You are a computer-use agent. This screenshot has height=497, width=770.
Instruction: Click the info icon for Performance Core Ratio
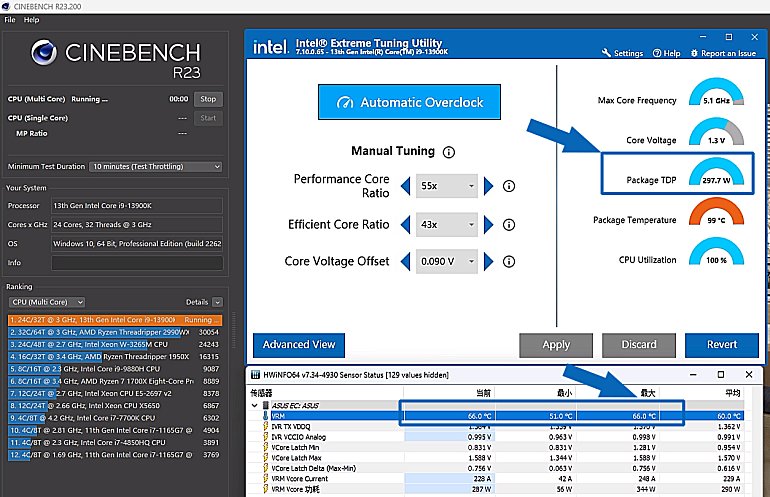(x=509, y=186)
